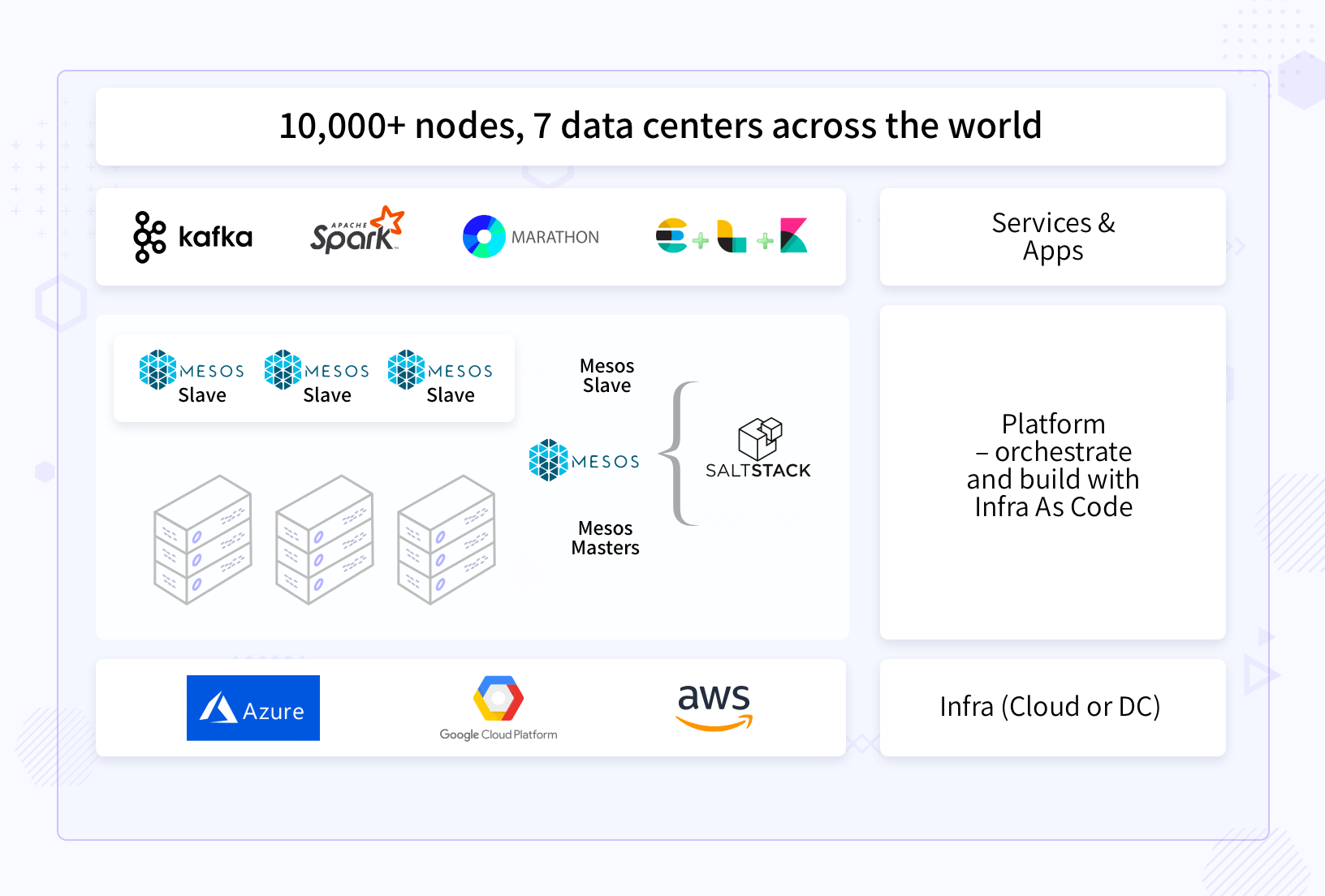Click the 10,000+ nodes header banner
1325x896 pixels.
tap(659, 127)
